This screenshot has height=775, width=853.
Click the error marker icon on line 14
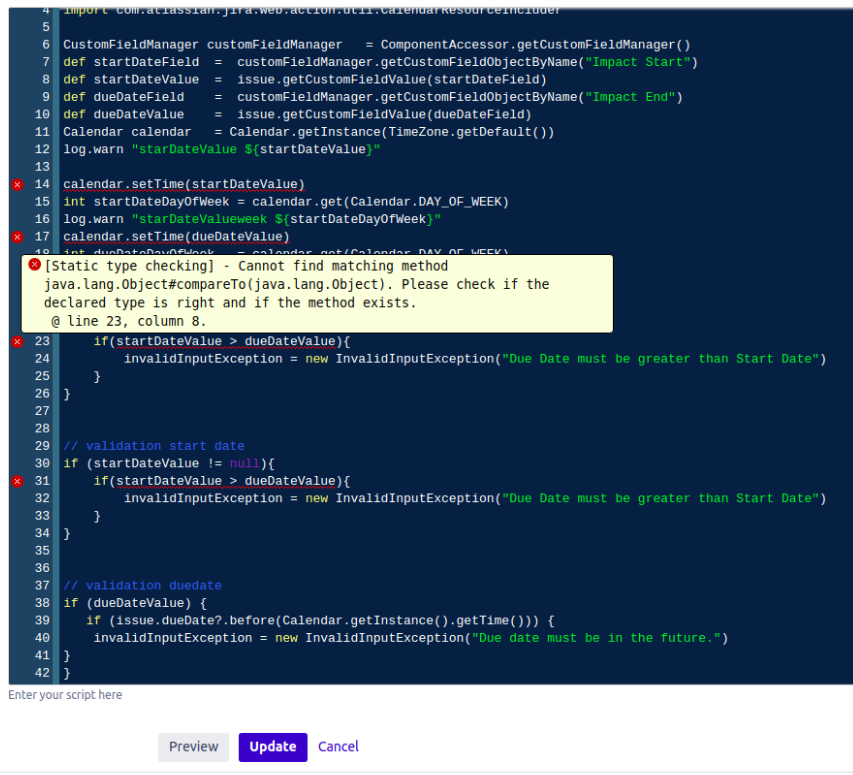pos(16,184)
